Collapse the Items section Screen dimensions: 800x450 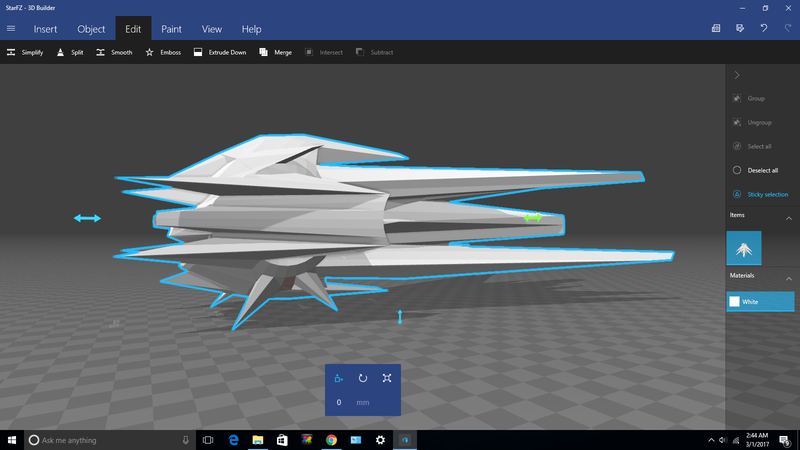(x=783, y=215)
